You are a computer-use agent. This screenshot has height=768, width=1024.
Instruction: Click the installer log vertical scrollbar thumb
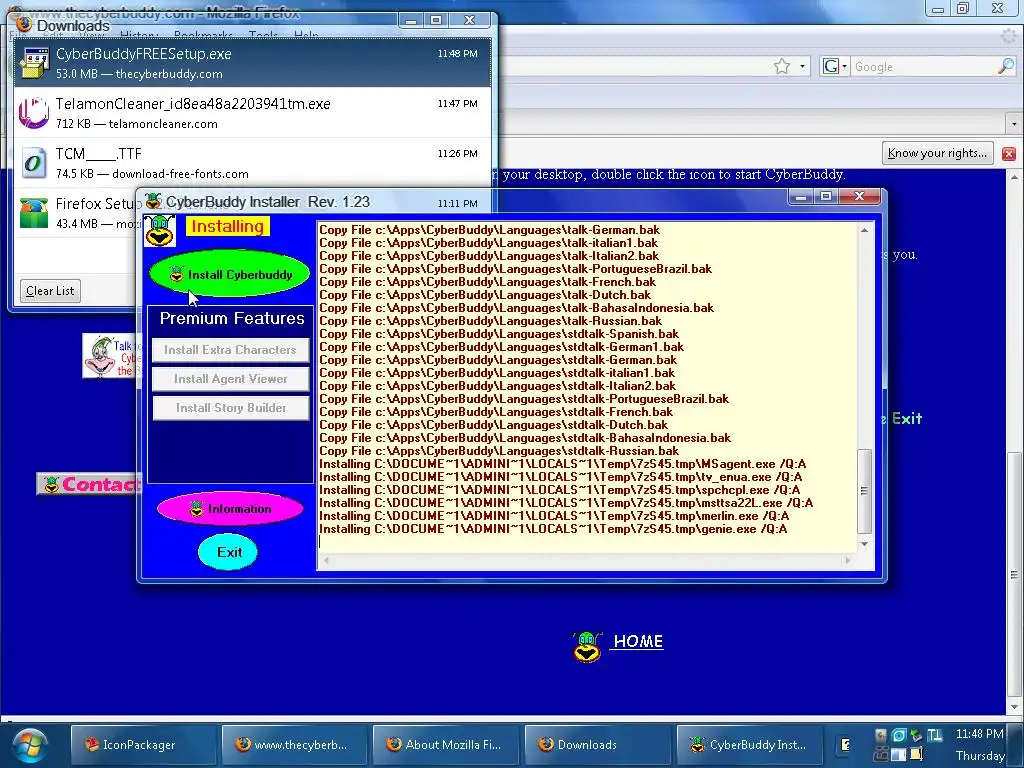tap(865, 491)
